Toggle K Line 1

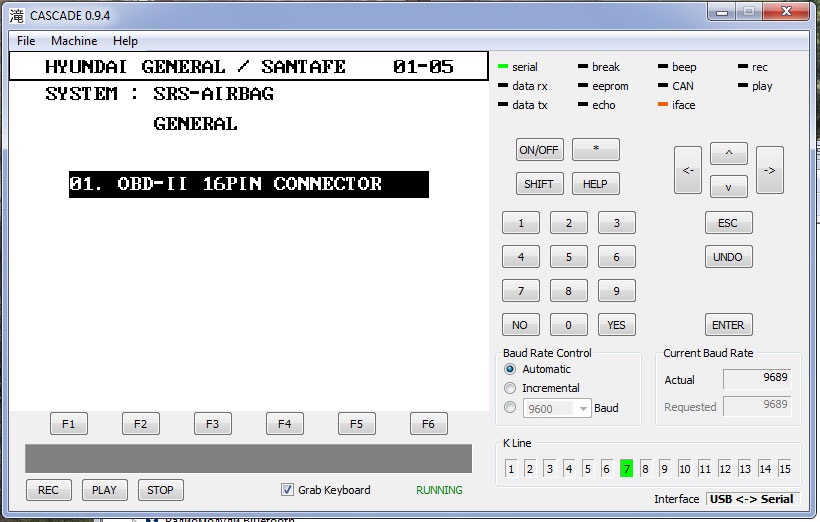(511, 469)
